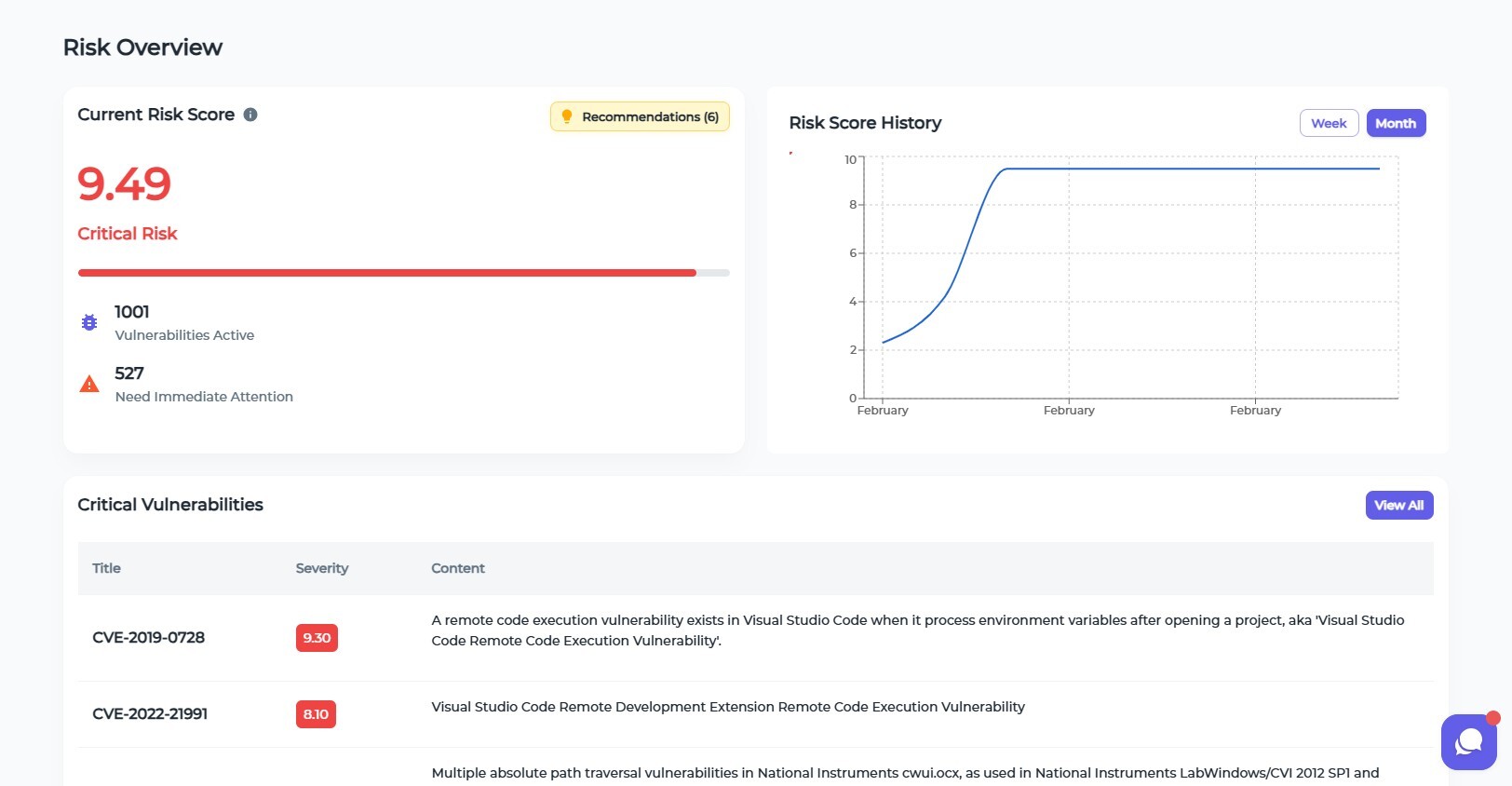Click the warning triangle icon

(x=89, y=384)
